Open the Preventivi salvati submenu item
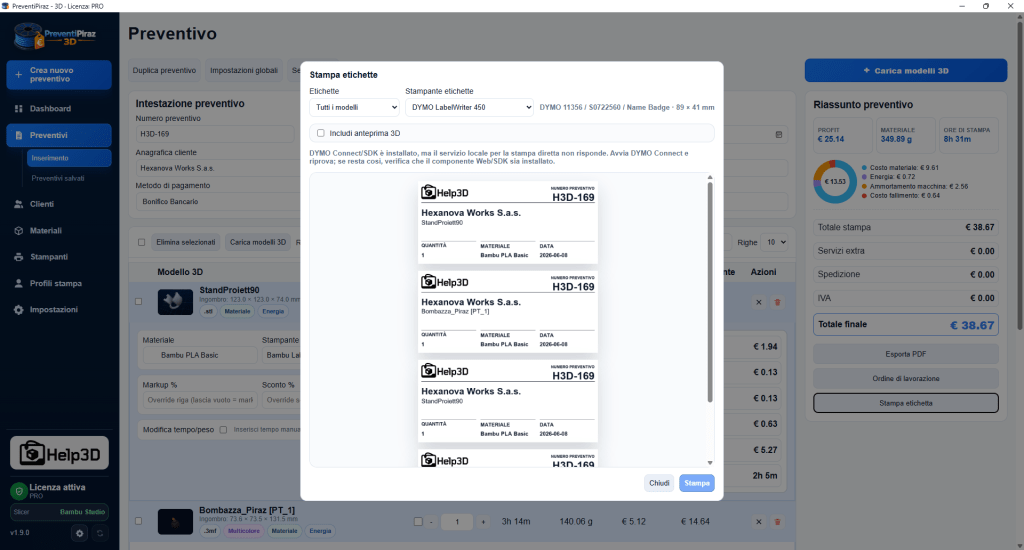1024x550 pixels. pos(57,178)
